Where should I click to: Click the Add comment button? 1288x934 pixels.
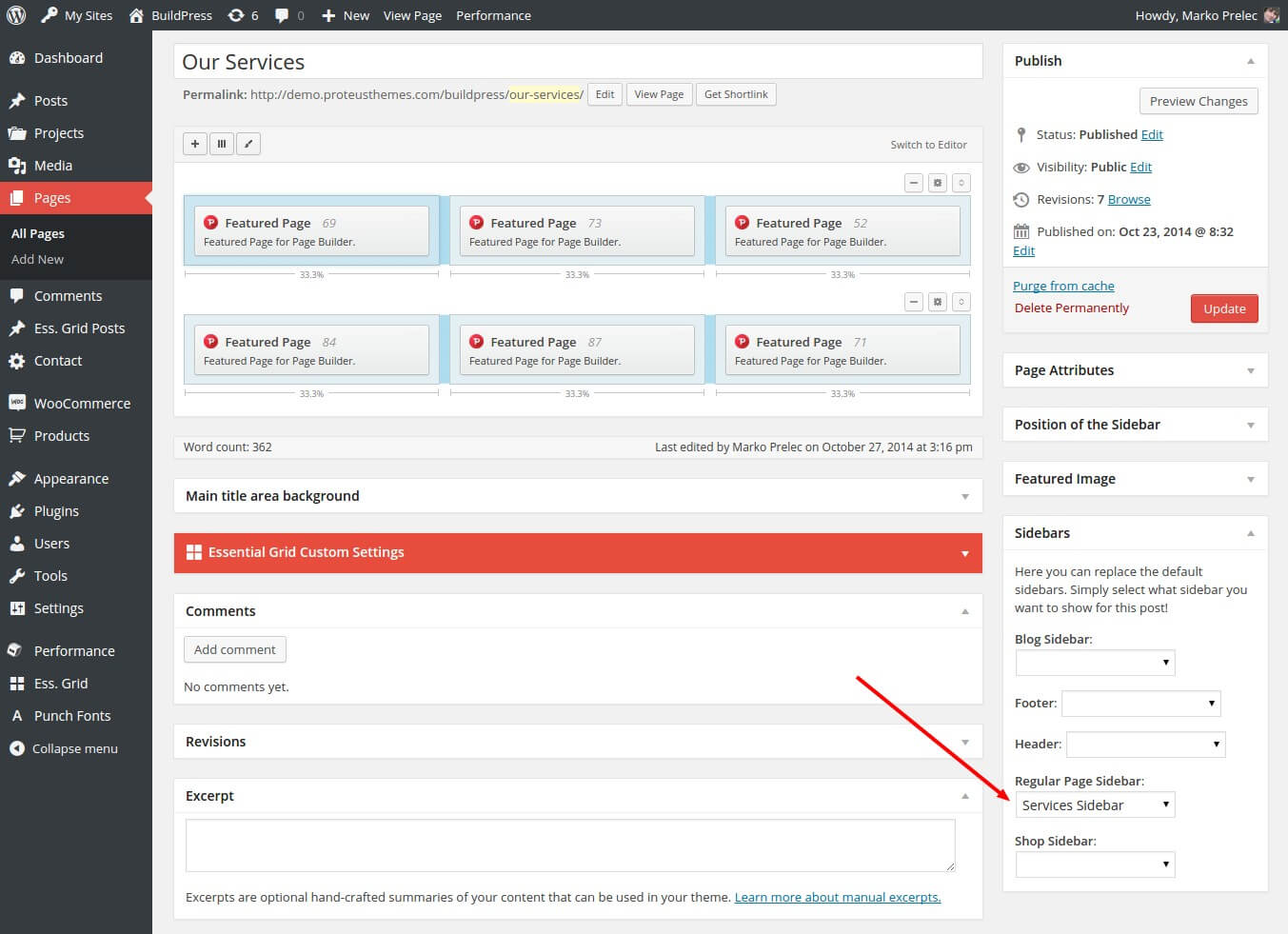pyautogui.click(x=235, y=649)
